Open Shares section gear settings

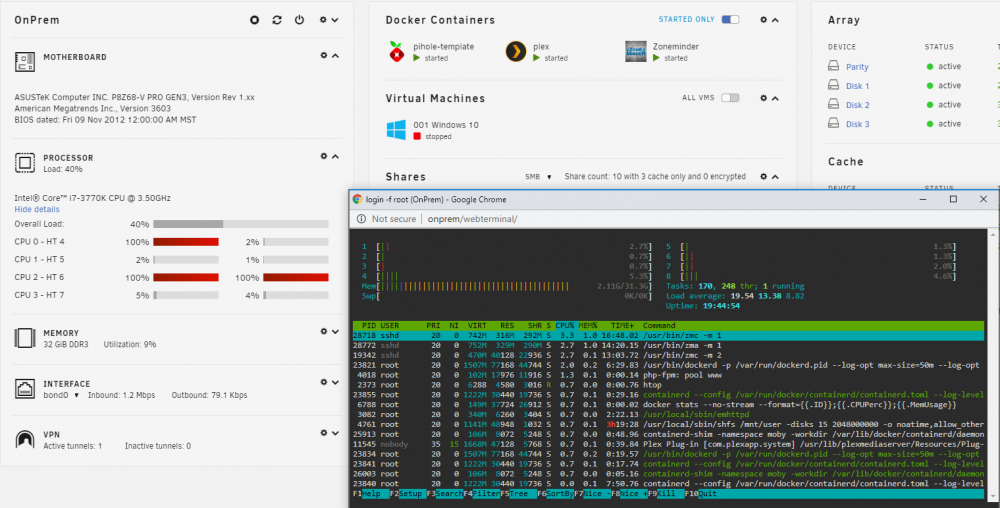[763, 177]
